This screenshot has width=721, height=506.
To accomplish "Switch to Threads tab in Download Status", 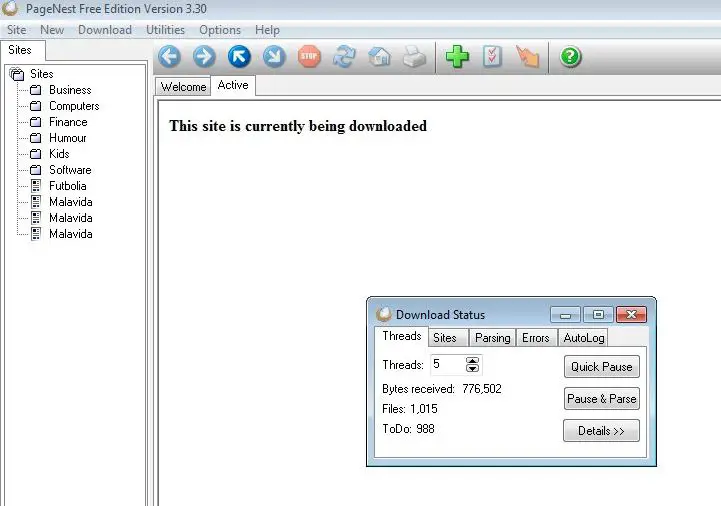I will click(401, 336).
